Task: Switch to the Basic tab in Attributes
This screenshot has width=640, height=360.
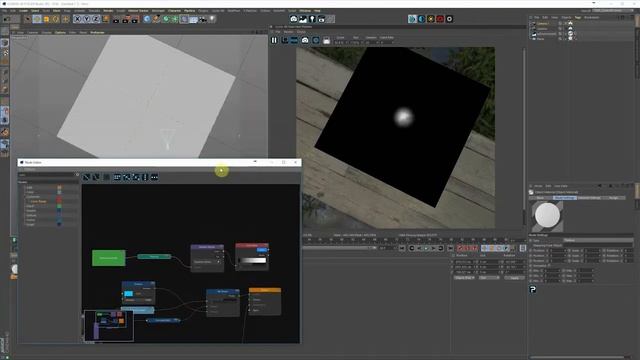Action: pyautogui.click(x=540, y=198)
